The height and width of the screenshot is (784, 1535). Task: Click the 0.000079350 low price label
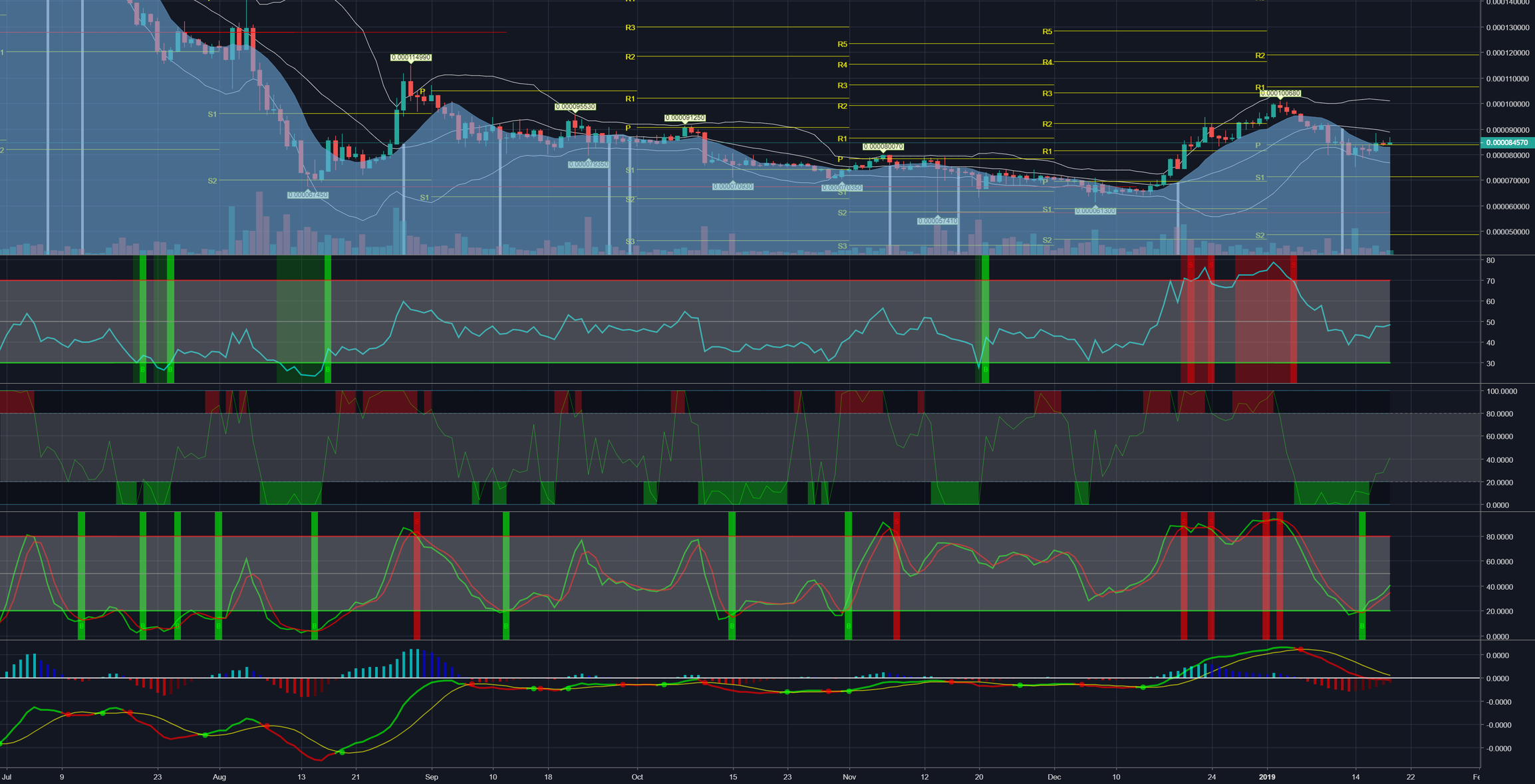tap(588, 164)
